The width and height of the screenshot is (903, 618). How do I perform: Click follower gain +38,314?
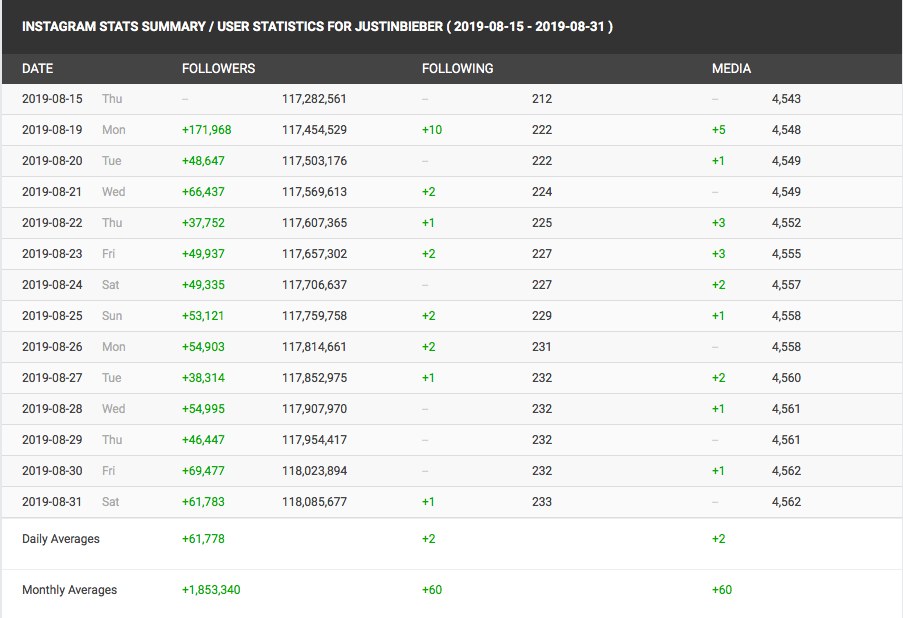pos(203,378)
